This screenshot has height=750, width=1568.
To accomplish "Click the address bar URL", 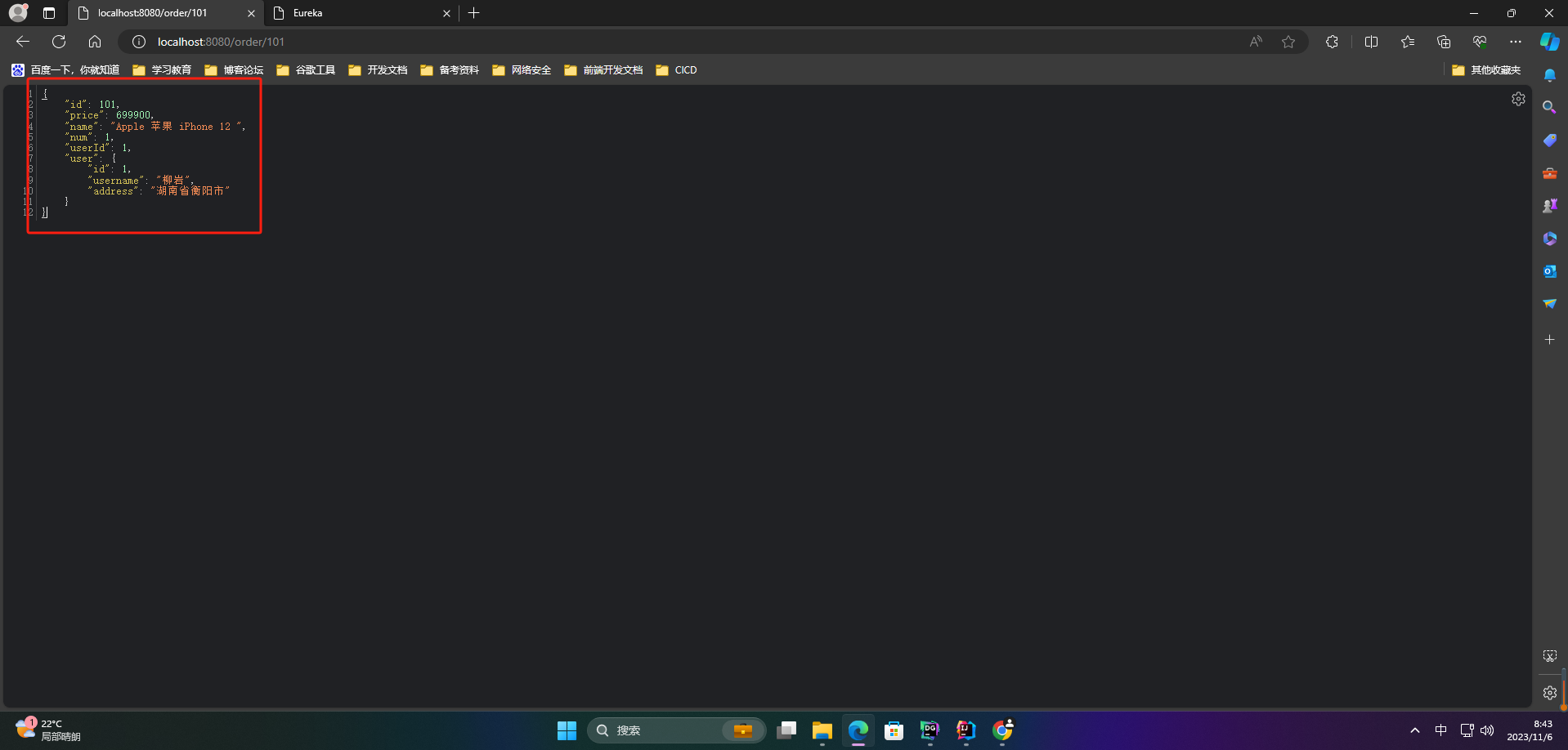I will click(x=221, y=42).
